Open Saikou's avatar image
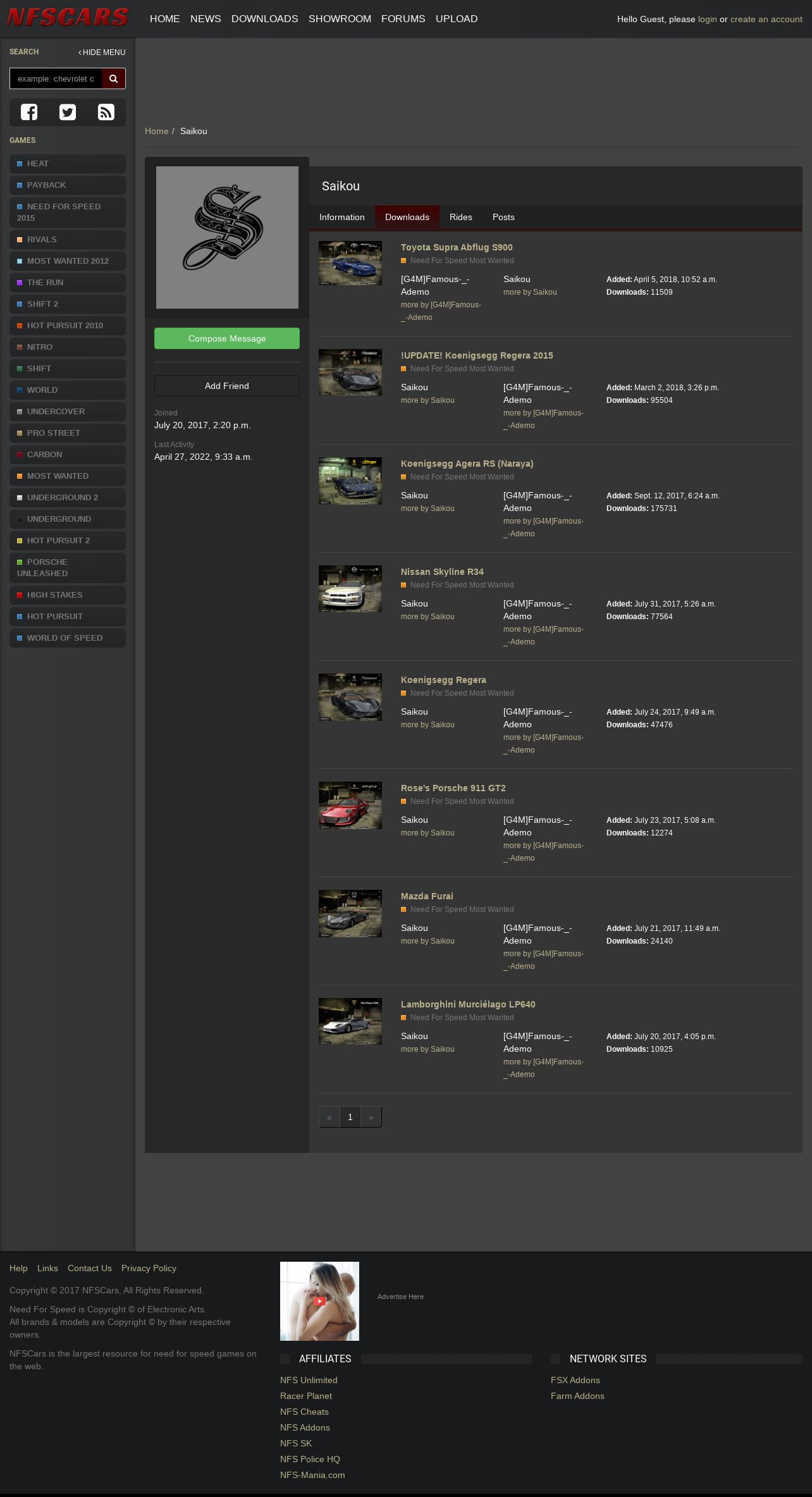The height and width of the screenshot is (1497, 812). tap(227, 237)
